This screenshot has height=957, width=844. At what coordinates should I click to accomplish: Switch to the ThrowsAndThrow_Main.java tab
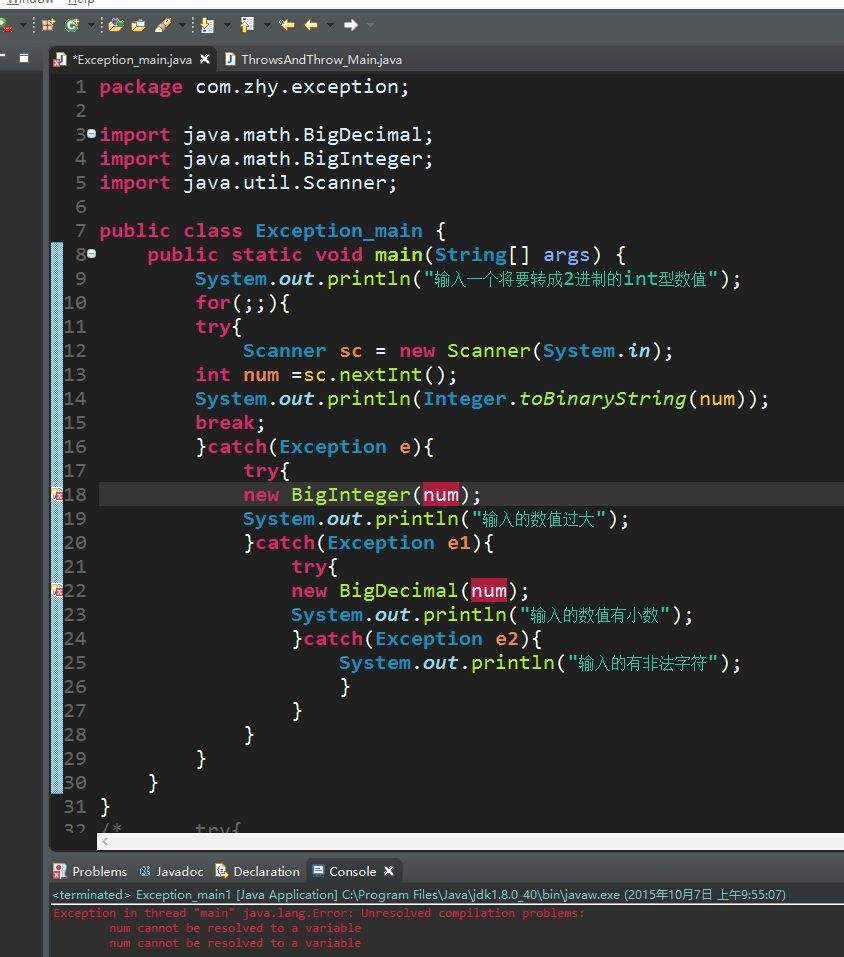(x=320, y=60)
